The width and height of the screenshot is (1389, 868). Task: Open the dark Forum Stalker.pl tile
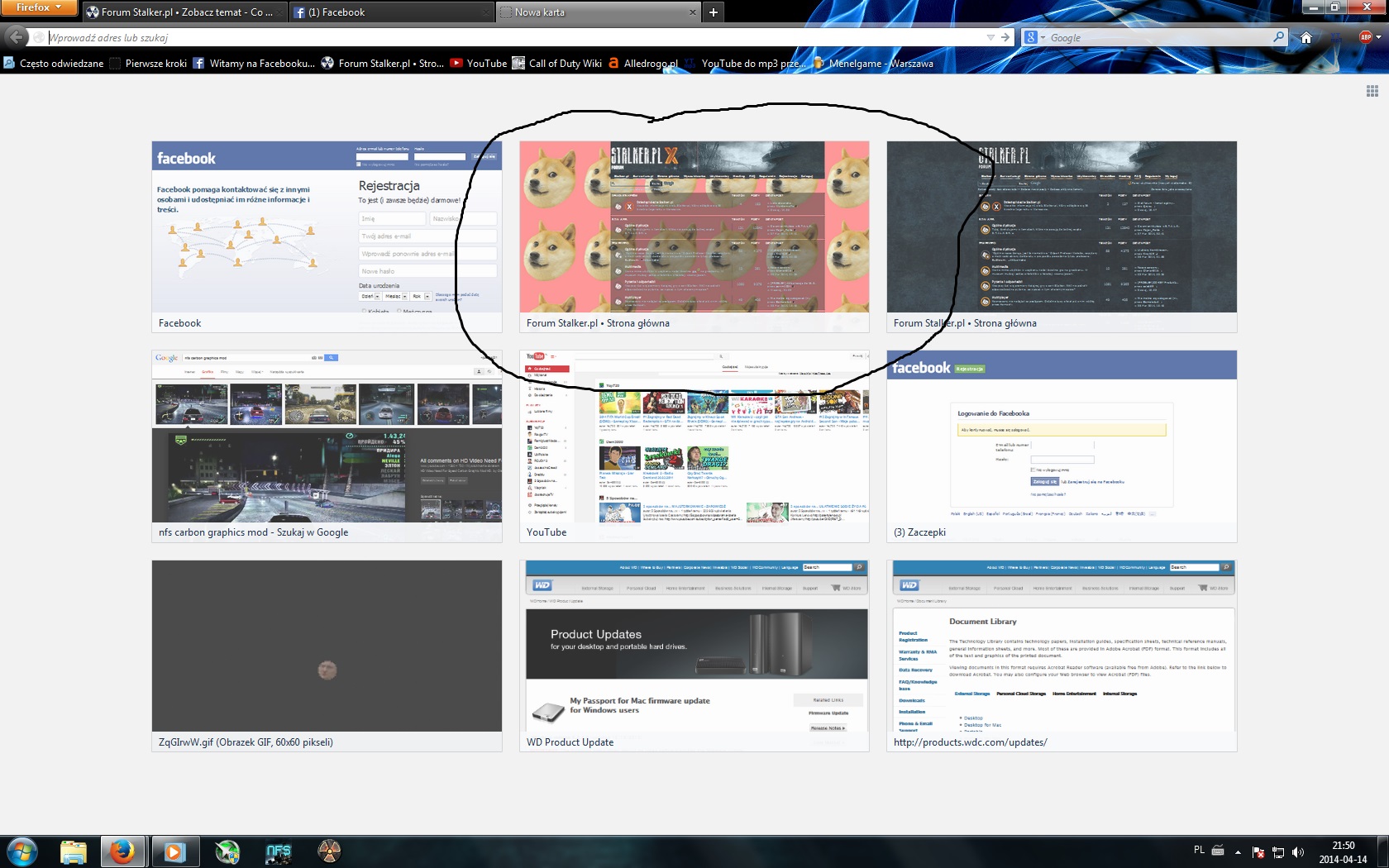click(x=1062, y=237)
